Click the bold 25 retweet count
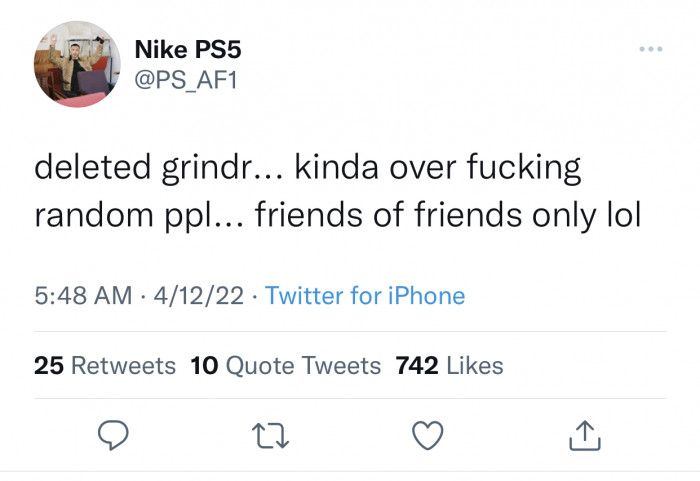Image resolution: width=700 pixels, height=481 pixels. pyautogui.click(x=49, y=365)
